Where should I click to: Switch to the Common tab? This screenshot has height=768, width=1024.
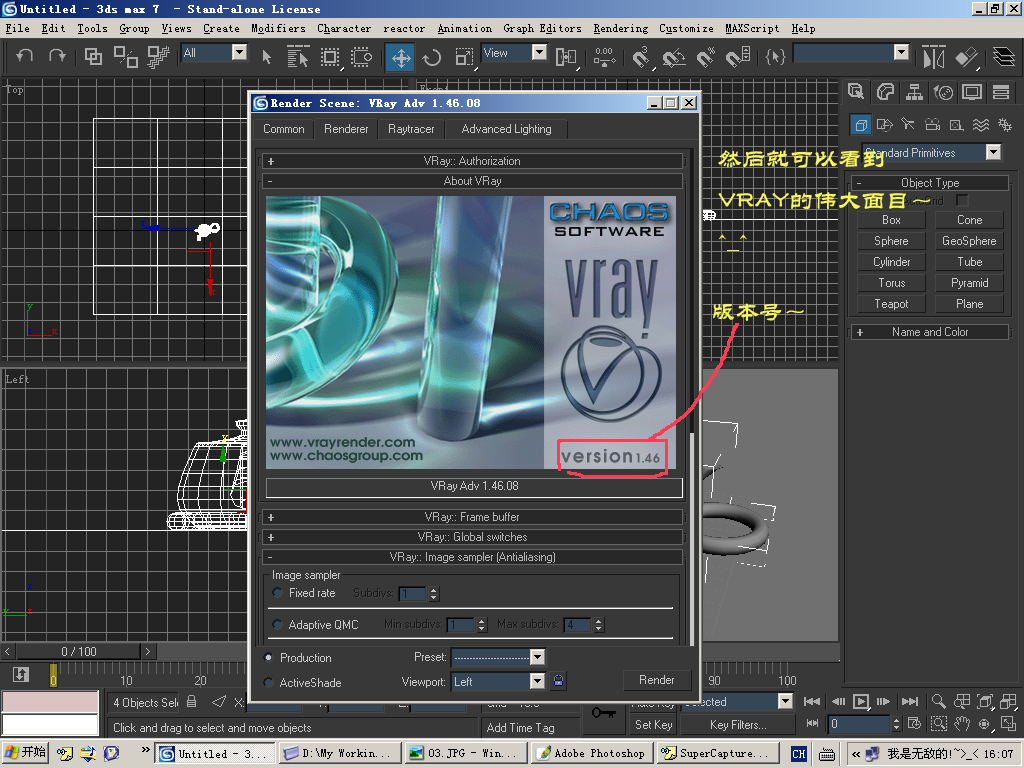click(283, 129)
